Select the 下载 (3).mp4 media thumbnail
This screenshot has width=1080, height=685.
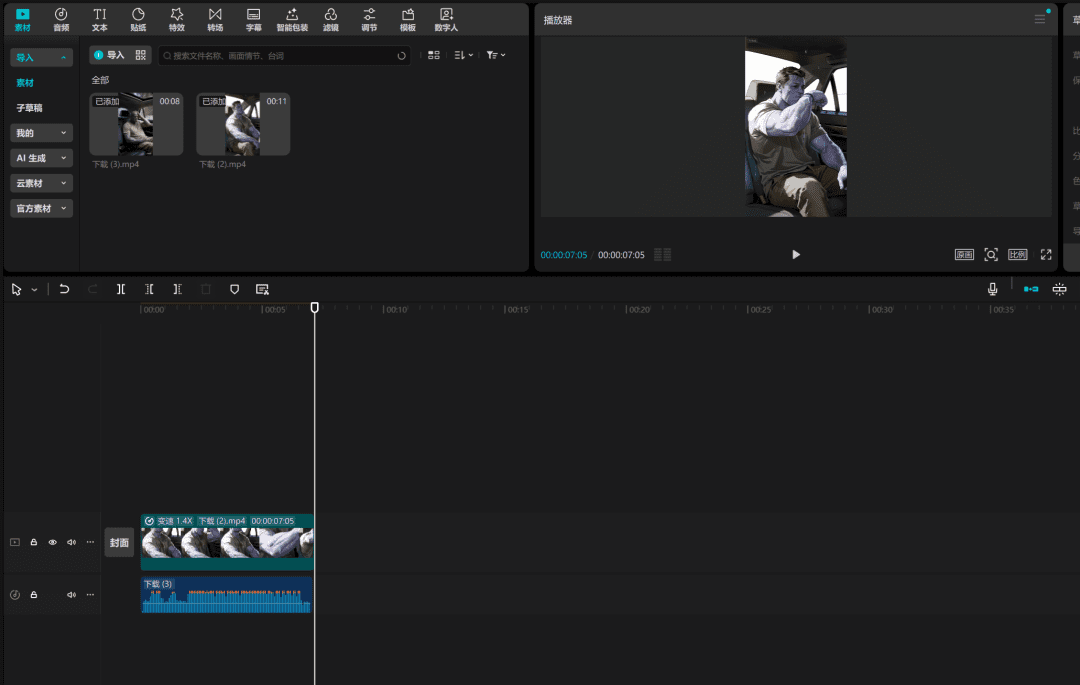click(x=136, y=124)
